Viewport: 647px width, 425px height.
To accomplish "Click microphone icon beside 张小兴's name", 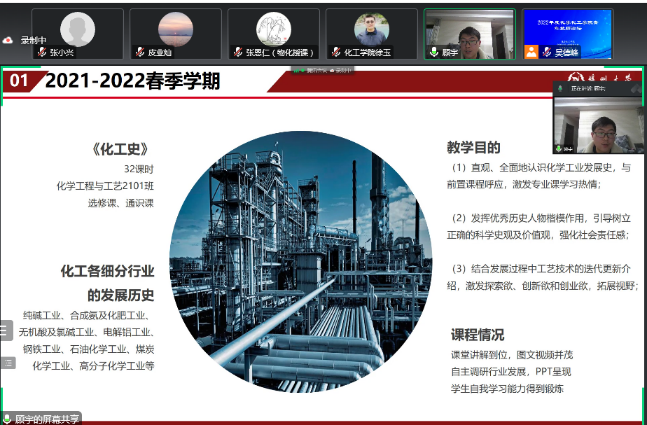I will pos(41,51).
